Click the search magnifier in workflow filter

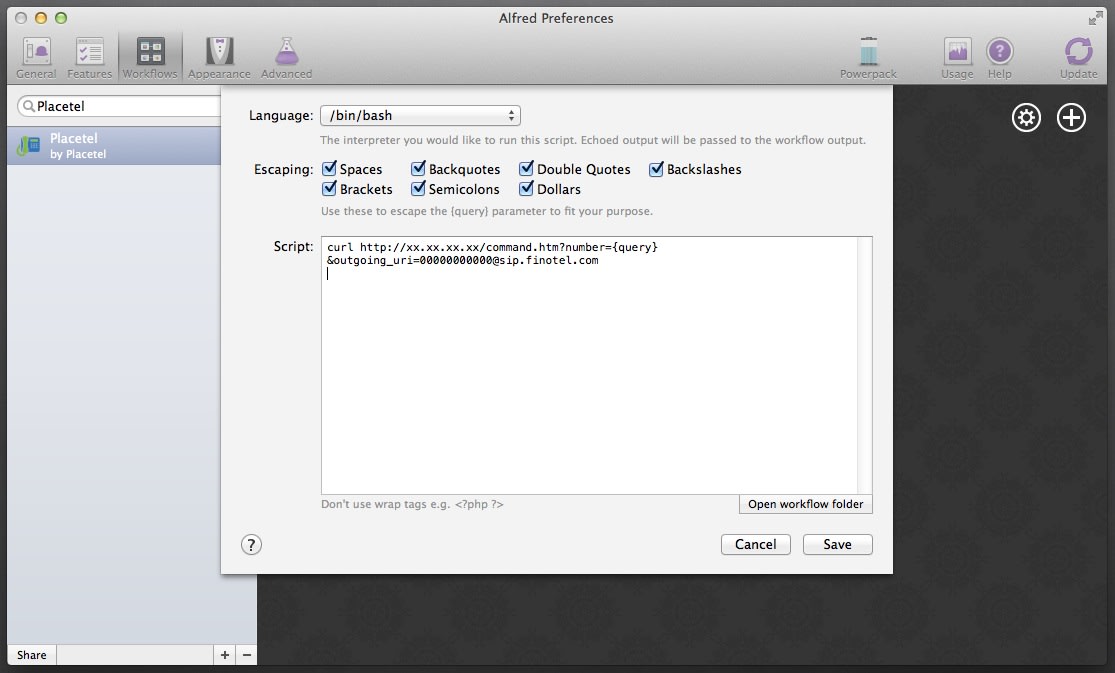coord(28,106)
